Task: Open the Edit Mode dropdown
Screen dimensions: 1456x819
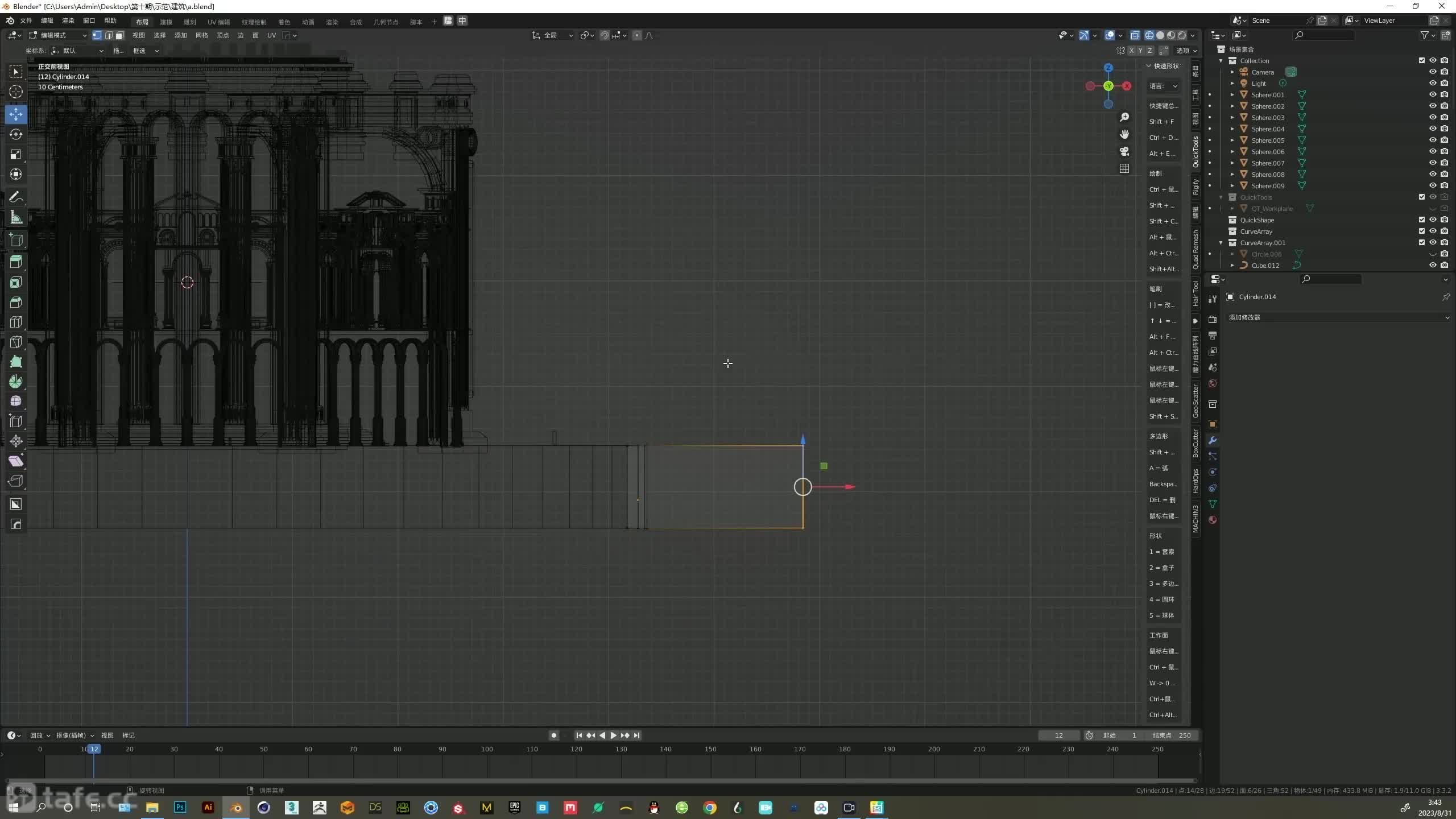Action: pyautogui.click(x=59, y=35)
